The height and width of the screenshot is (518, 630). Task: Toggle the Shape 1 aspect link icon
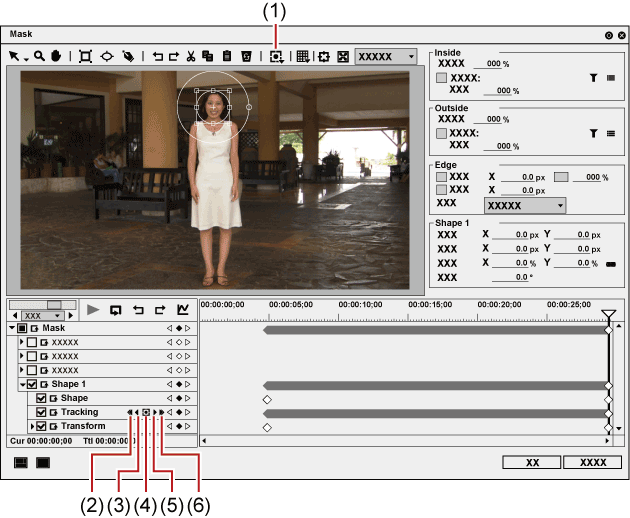coord(611,264)
